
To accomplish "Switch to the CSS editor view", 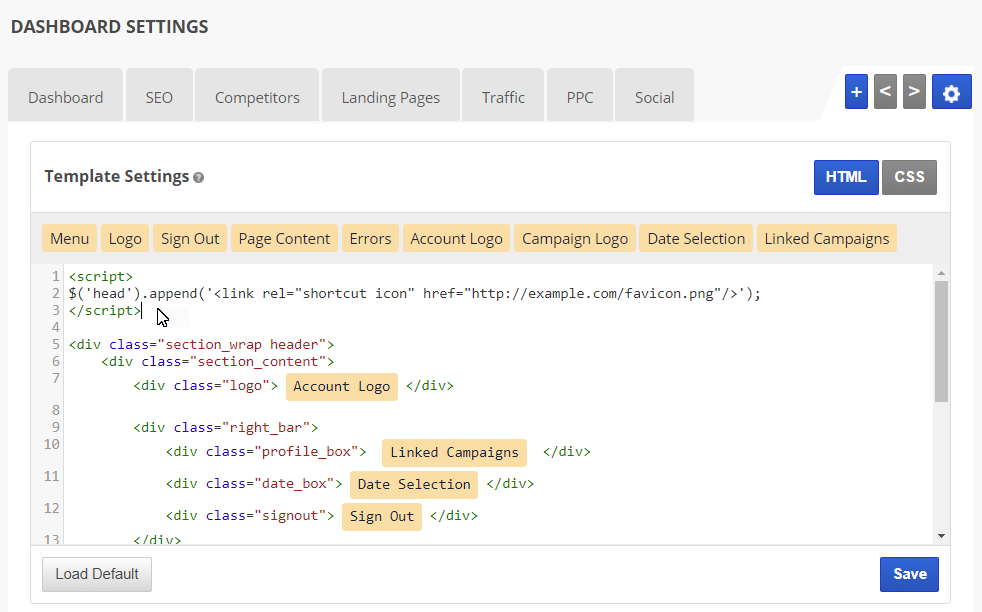I will (x=909, y=177).
